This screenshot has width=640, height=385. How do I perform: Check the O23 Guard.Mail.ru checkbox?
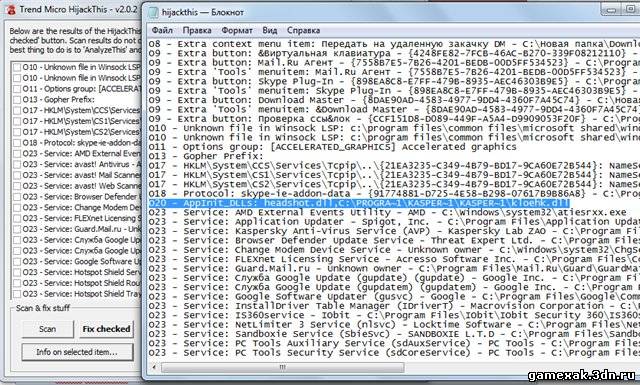[17, 229]
